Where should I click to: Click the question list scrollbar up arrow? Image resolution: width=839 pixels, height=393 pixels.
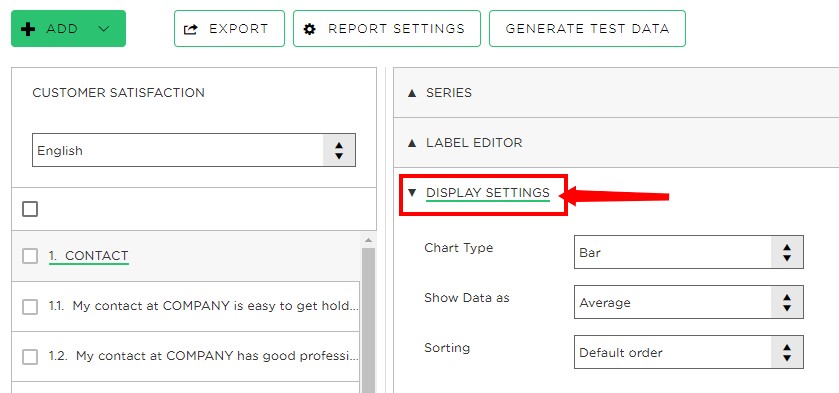tap(368, 240)
